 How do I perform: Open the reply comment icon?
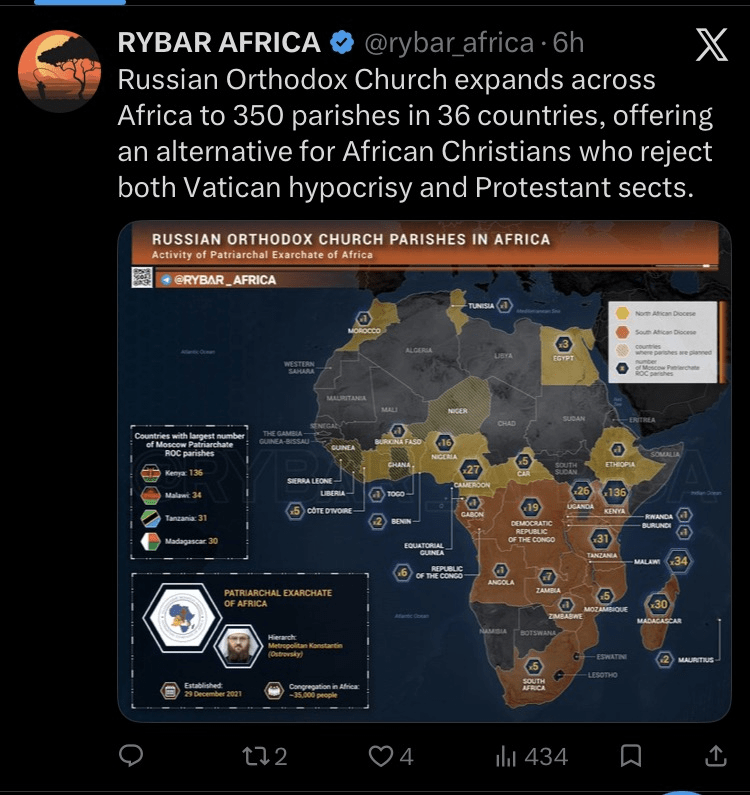tap(131, 756)
